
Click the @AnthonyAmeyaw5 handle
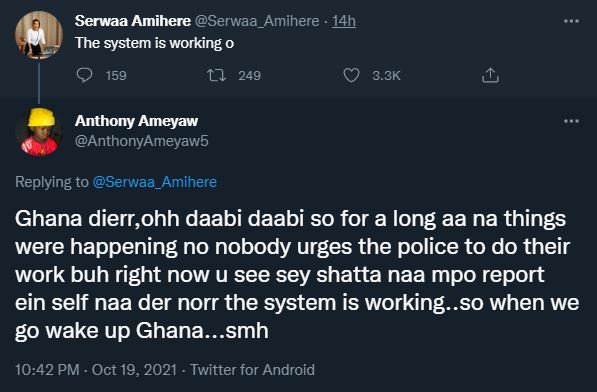point(142,141)
